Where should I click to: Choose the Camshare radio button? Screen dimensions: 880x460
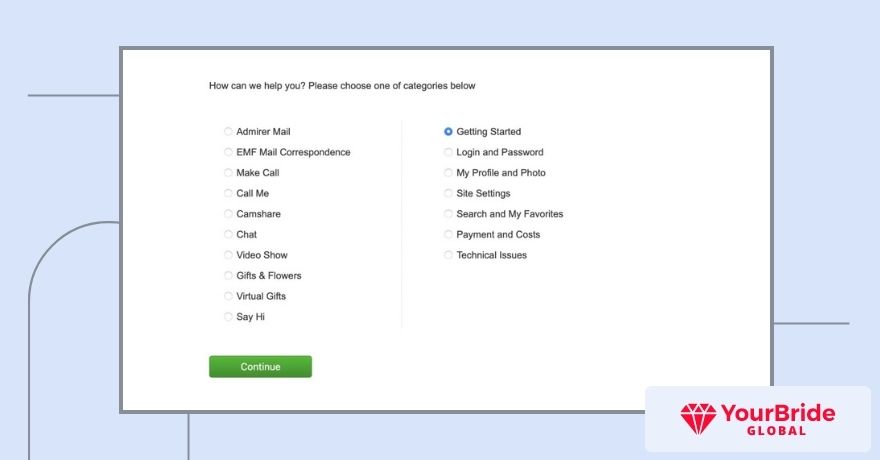coord(228,214)
